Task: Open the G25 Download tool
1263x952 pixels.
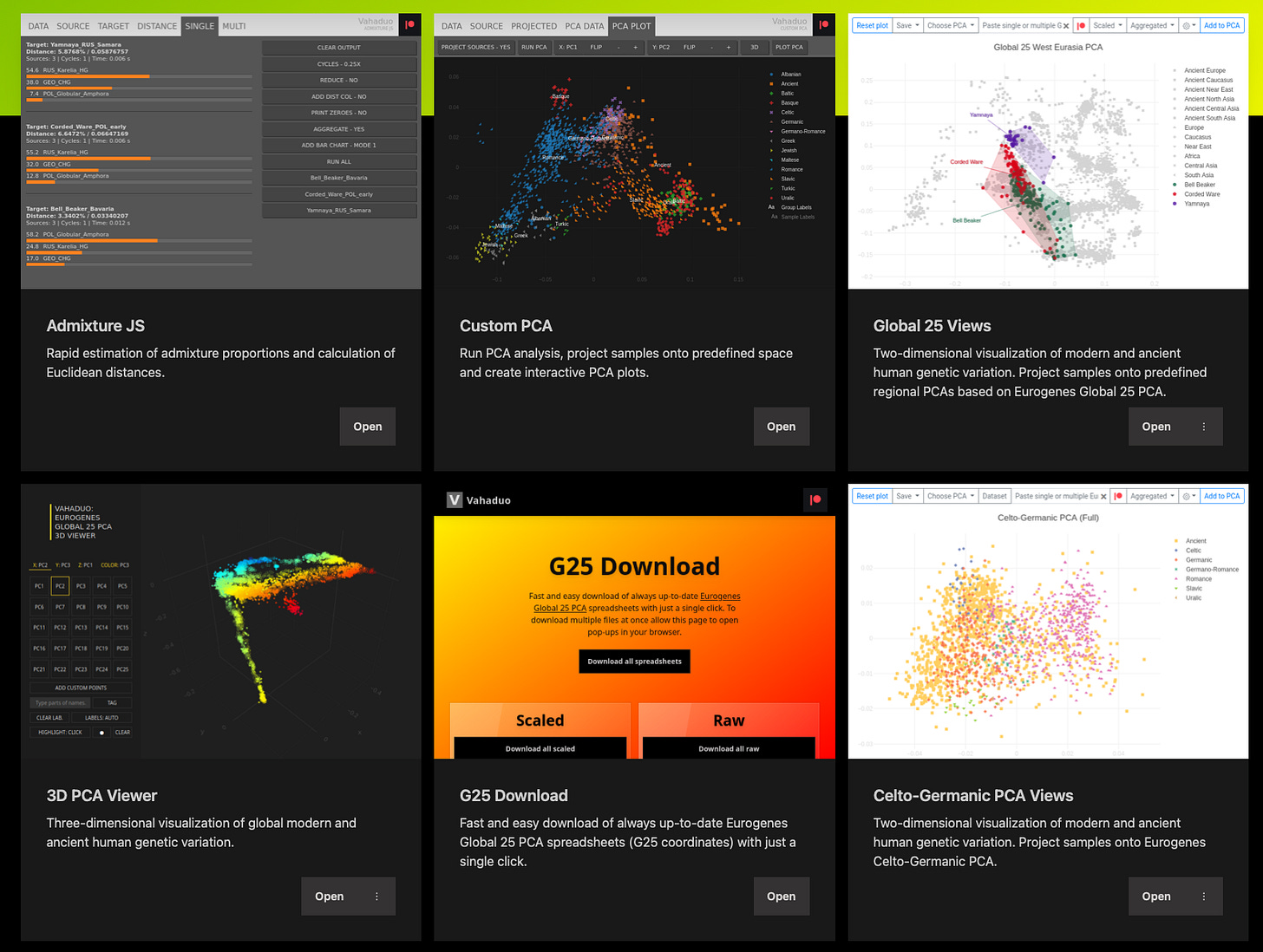Action: tap(781, 897)
